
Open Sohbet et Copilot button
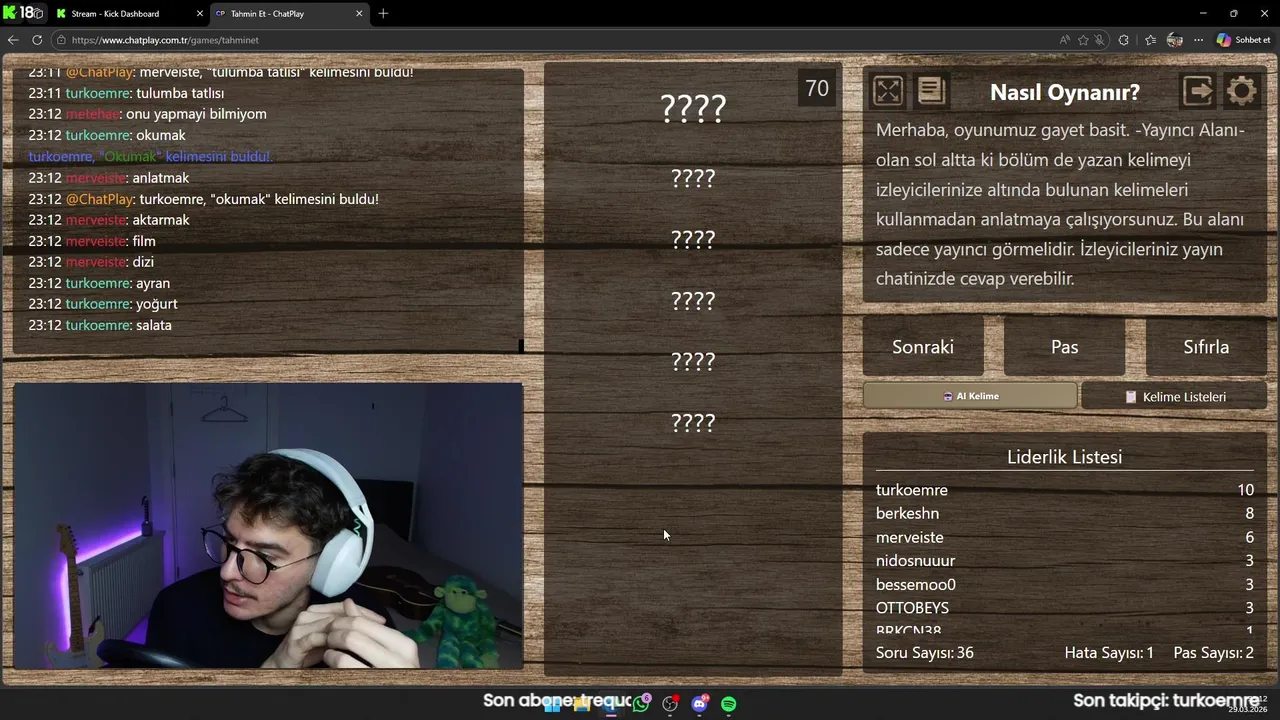coord(1243,40)
